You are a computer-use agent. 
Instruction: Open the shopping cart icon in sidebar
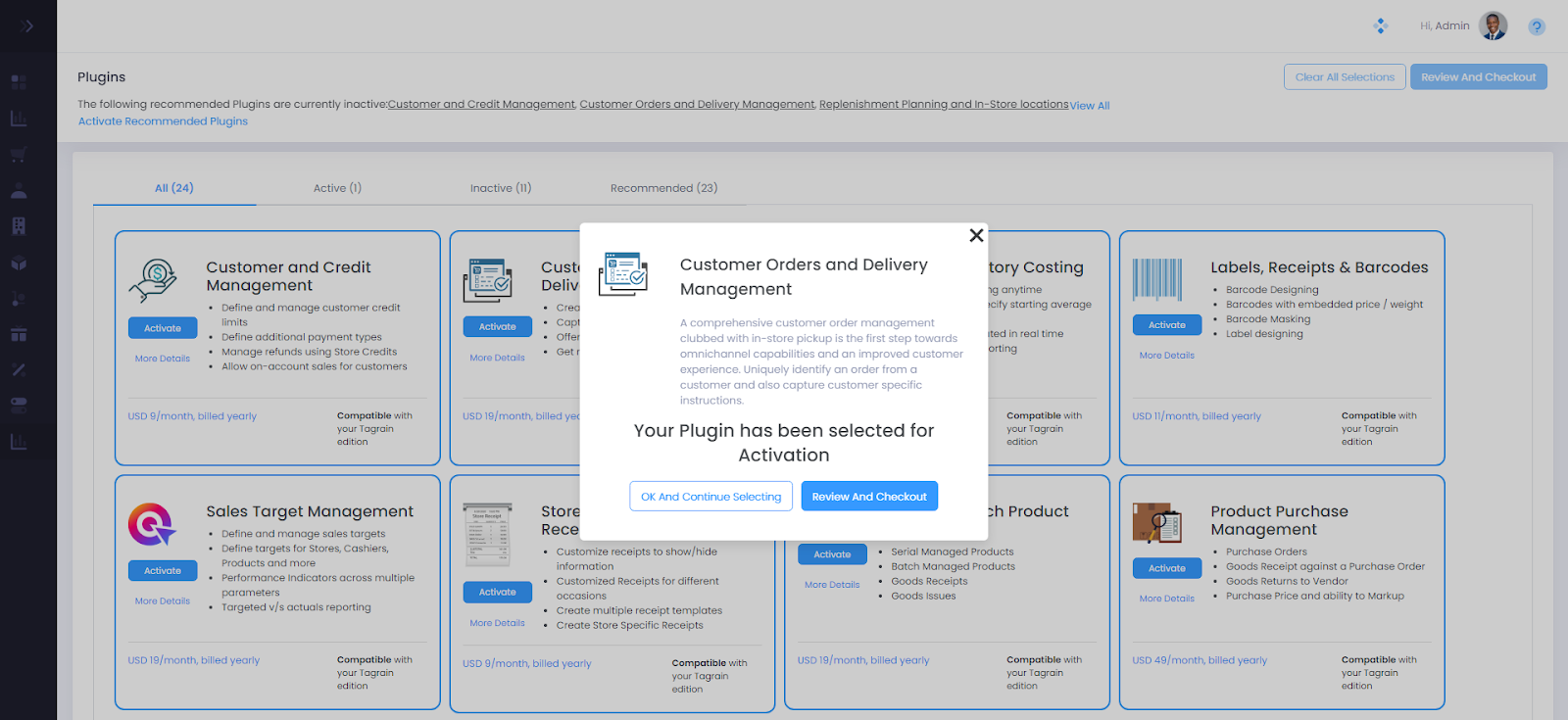coord(19,155)
